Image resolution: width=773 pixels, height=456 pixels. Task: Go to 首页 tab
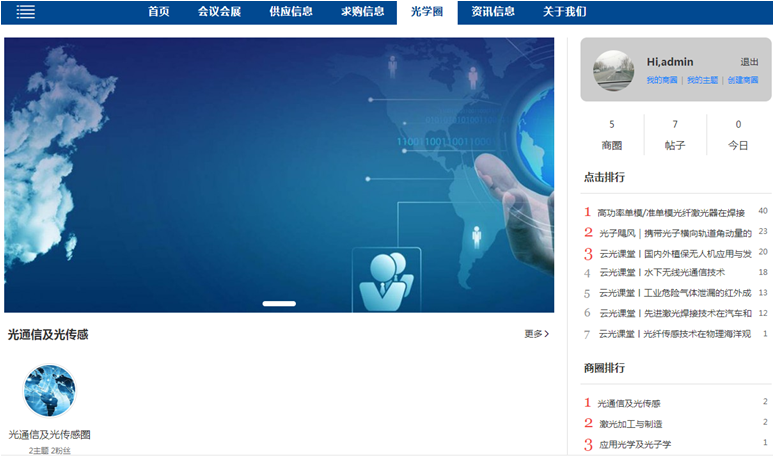pos(158,12)
